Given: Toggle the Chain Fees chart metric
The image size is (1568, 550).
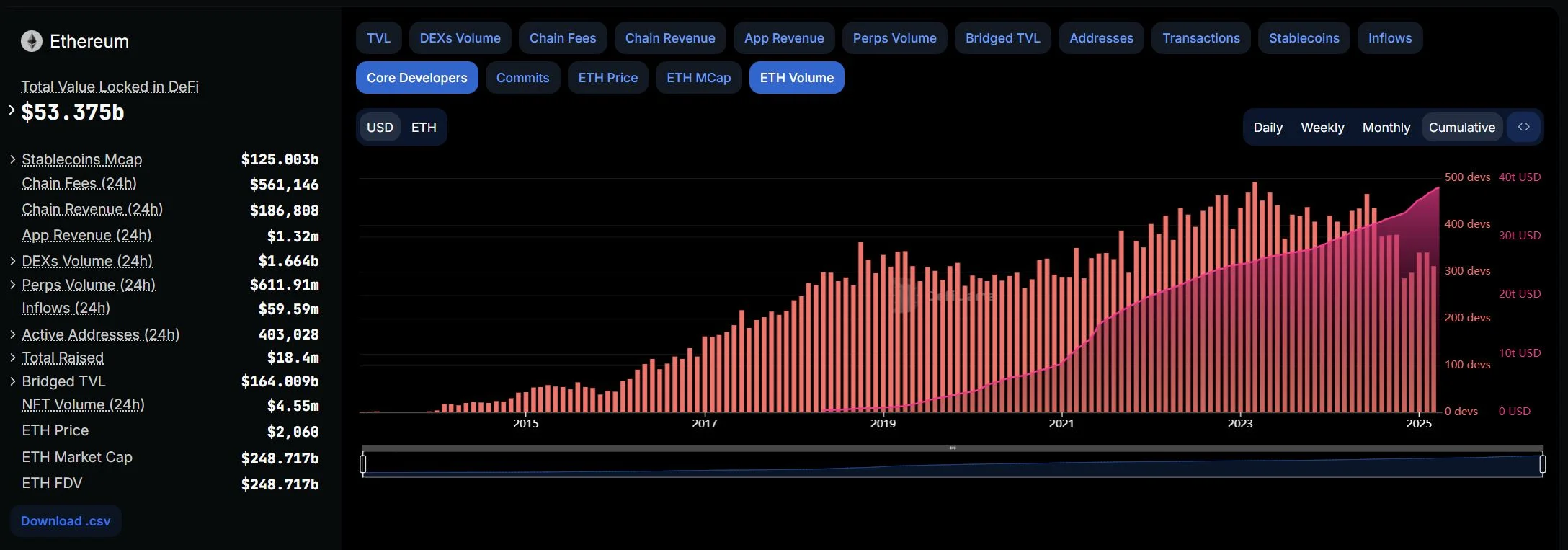Looking at the screenshot, I should point(563,37).
